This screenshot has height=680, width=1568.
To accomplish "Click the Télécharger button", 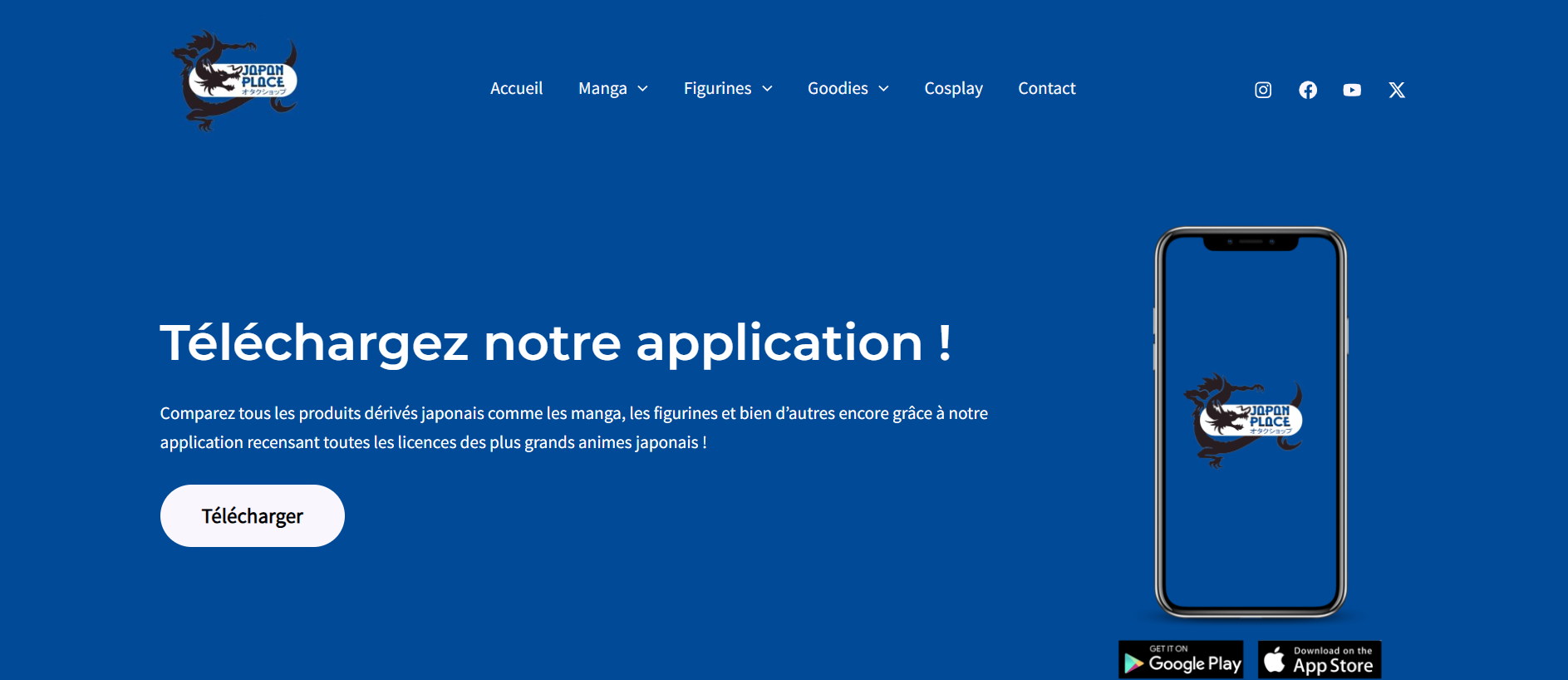I will (253, 515).
